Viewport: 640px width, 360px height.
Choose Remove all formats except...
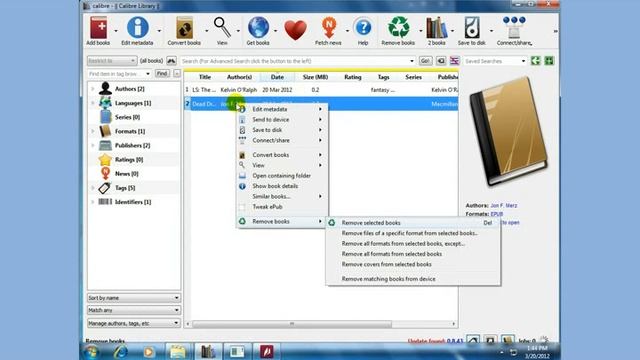tap(413, 244)
